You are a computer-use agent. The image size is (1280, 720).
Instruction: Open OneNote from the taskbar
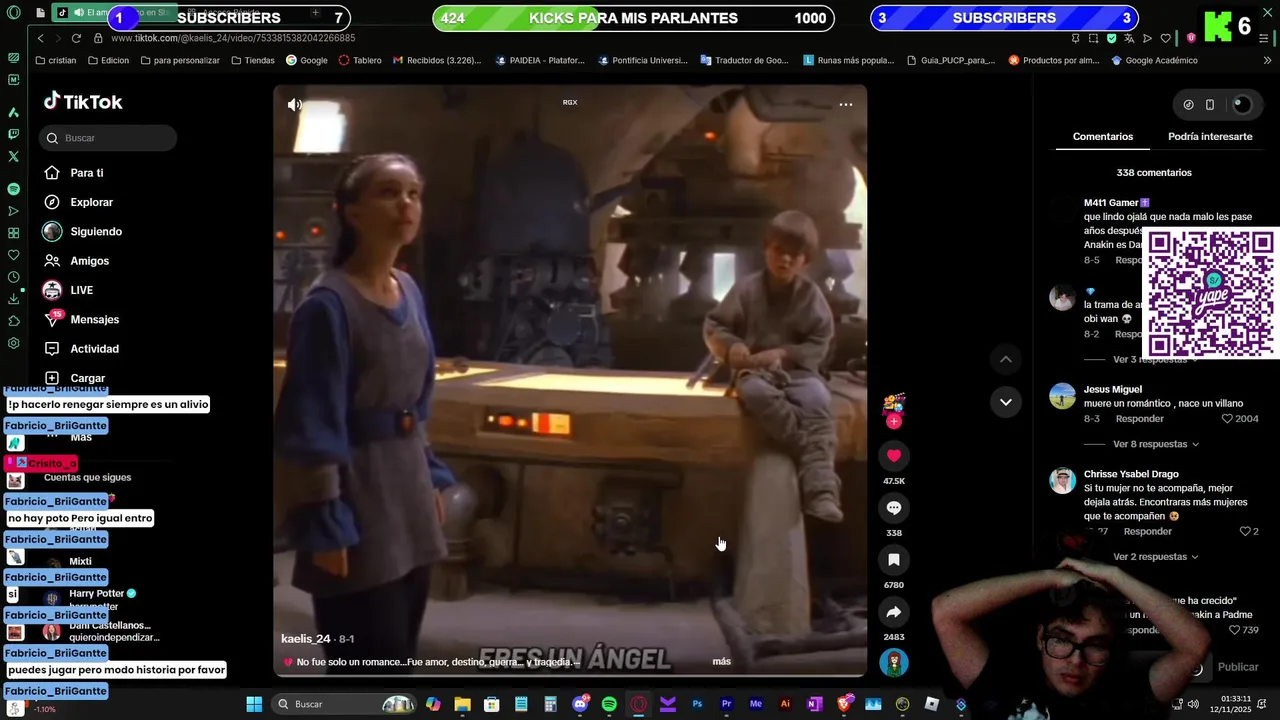(x=814, y=704)
